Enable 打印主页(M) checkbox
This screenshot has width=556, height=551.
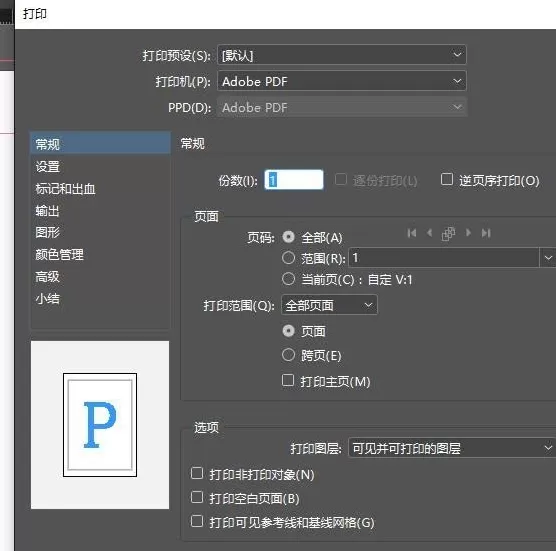tap(288, 380)
